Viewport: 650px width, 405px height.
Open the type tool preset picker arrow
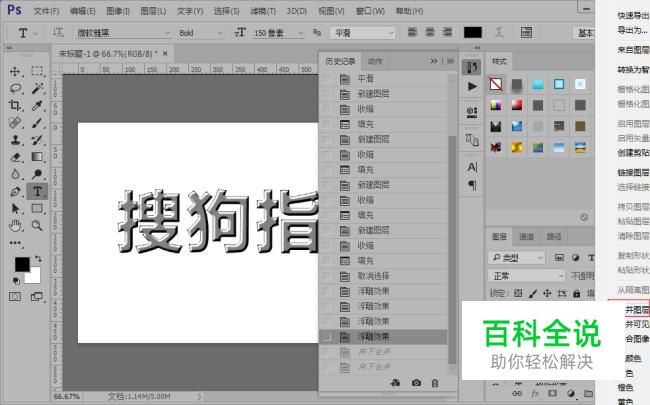(x=36, y=33)
